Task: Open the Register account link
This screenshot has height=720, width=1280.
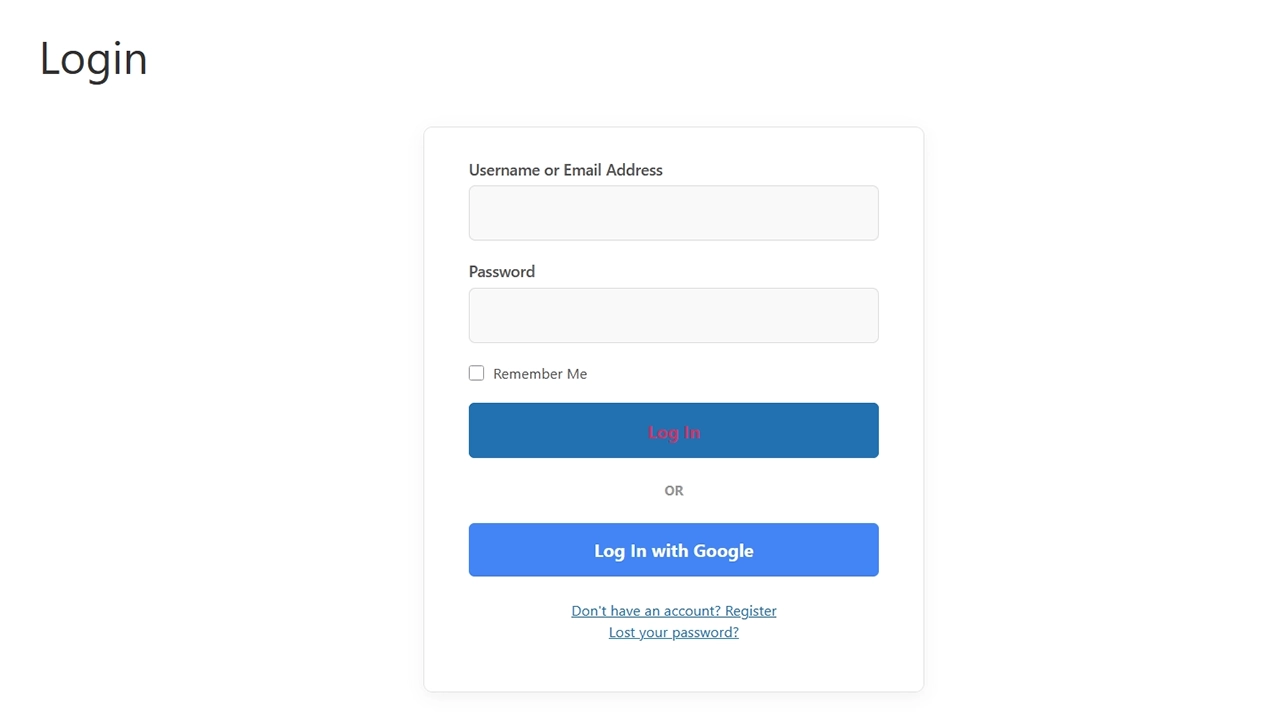Action: 673,611
